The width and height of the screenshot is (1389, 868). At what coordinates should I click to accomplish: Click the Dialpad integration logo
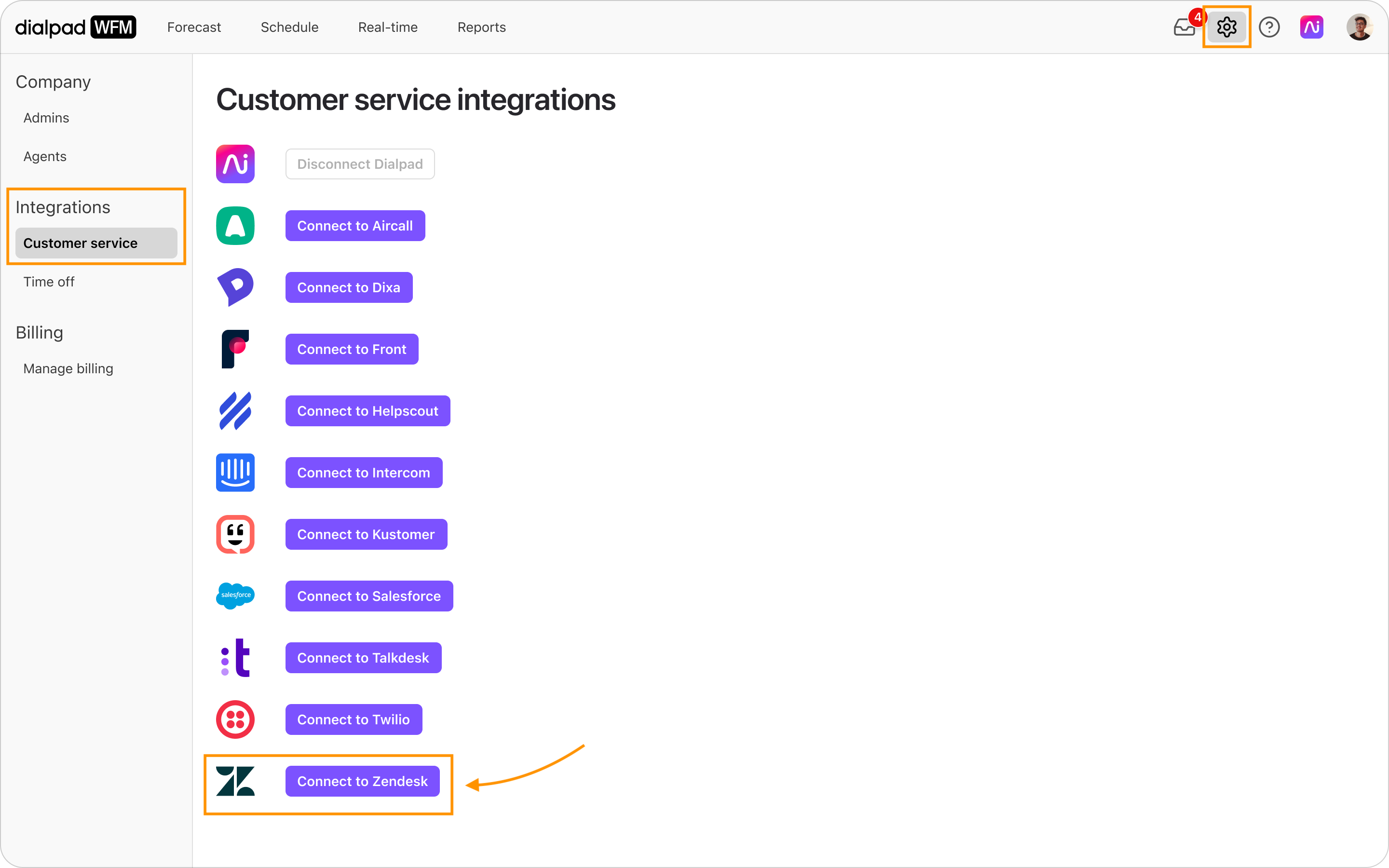235,164
